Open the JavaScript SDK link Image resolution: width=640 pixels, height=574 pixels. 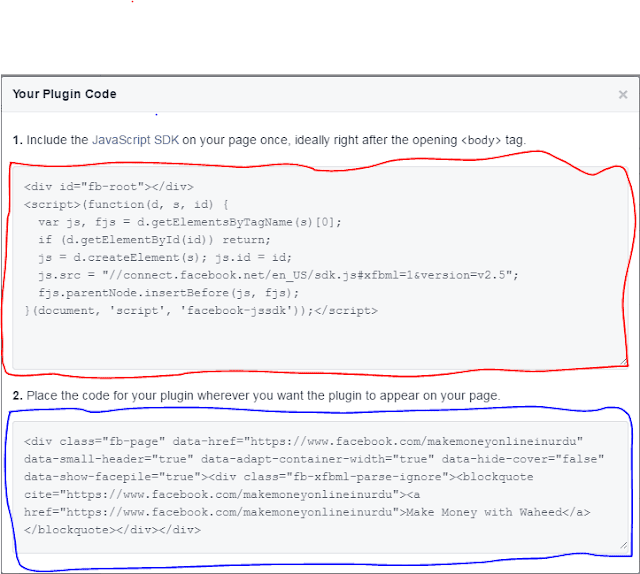tap(136, 140)
